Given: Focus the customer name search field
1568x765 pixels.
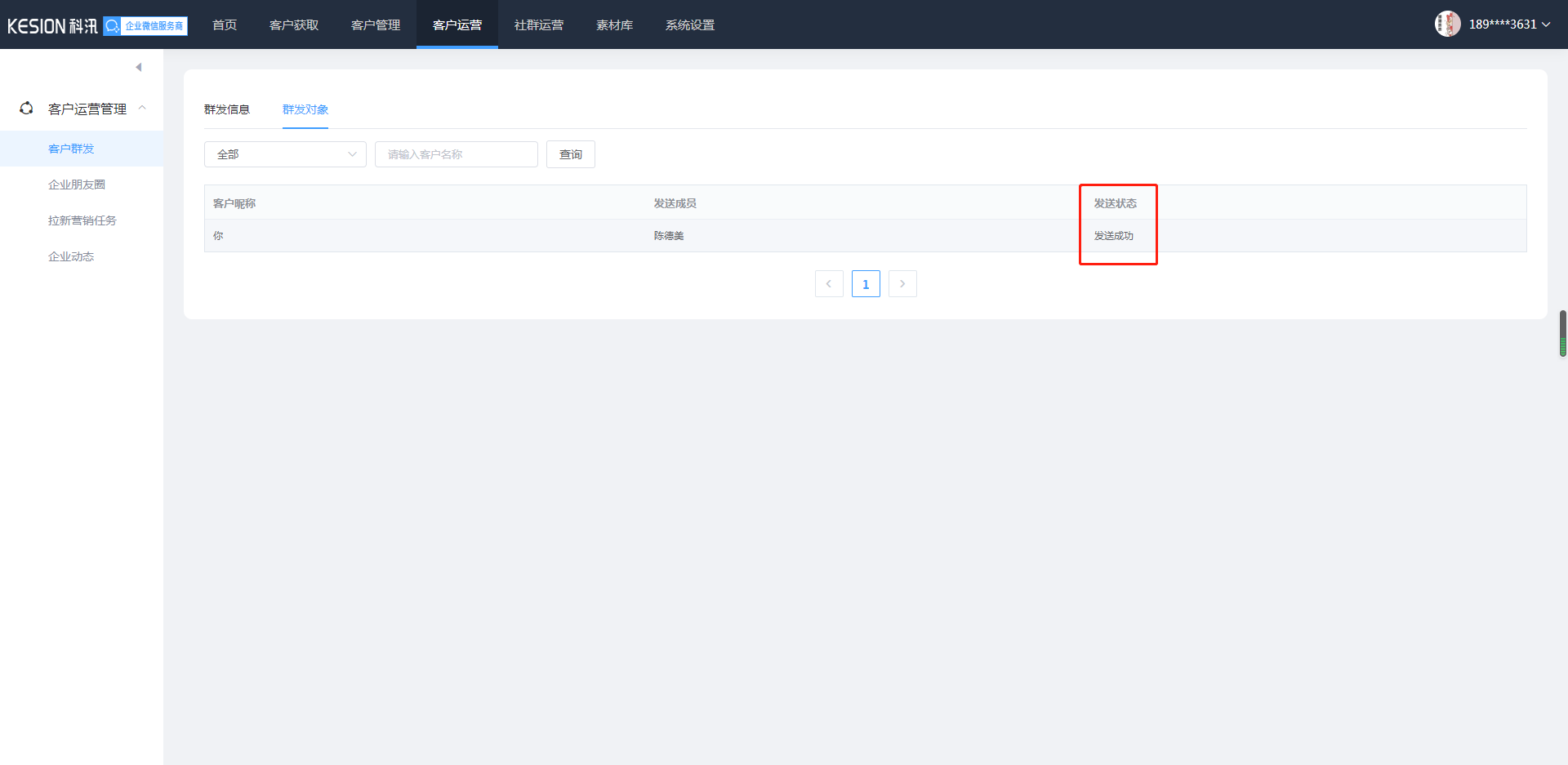Looking at the screenshot, I should point(456,154).
